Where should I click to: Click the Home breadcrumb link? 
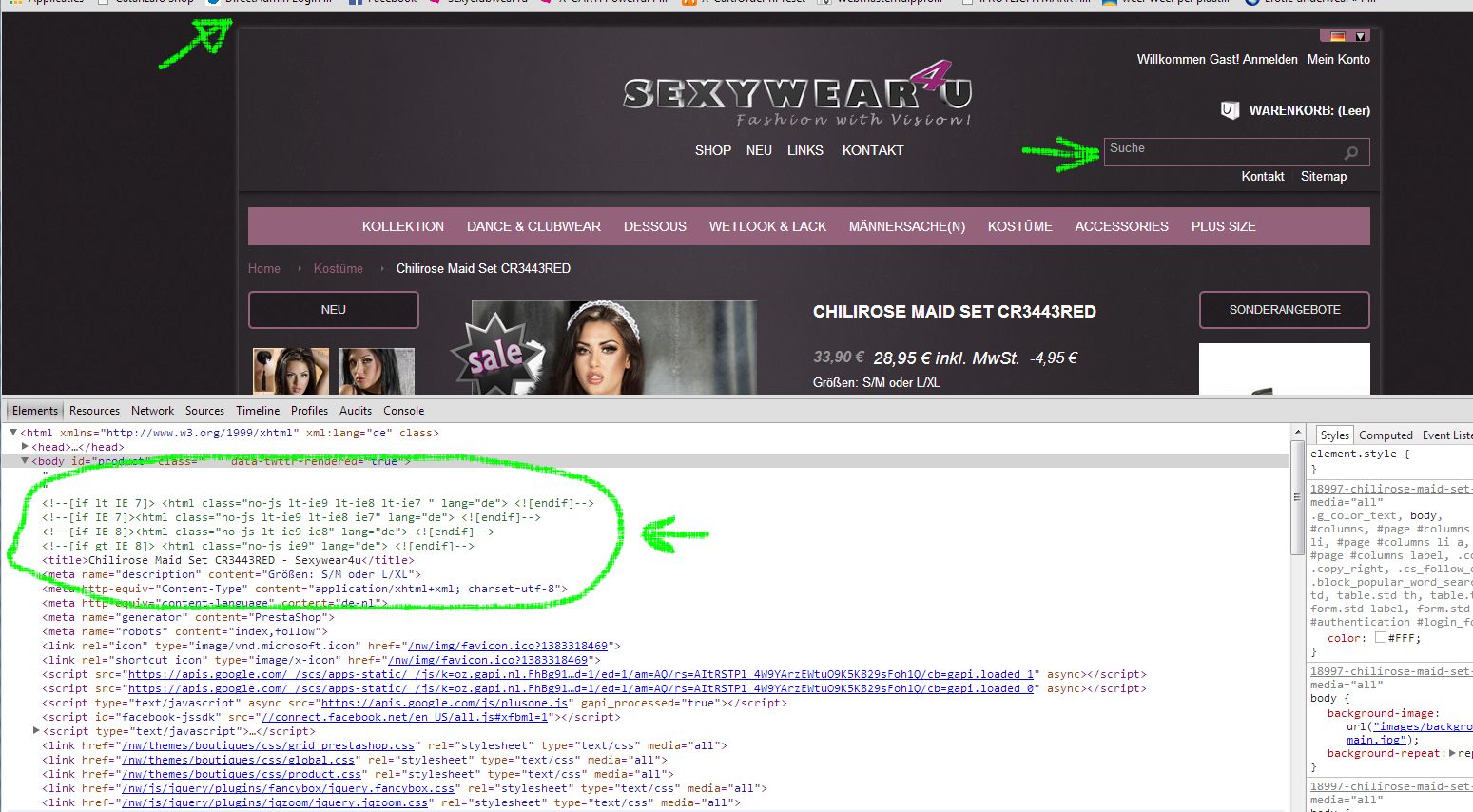tap(264, 268)
